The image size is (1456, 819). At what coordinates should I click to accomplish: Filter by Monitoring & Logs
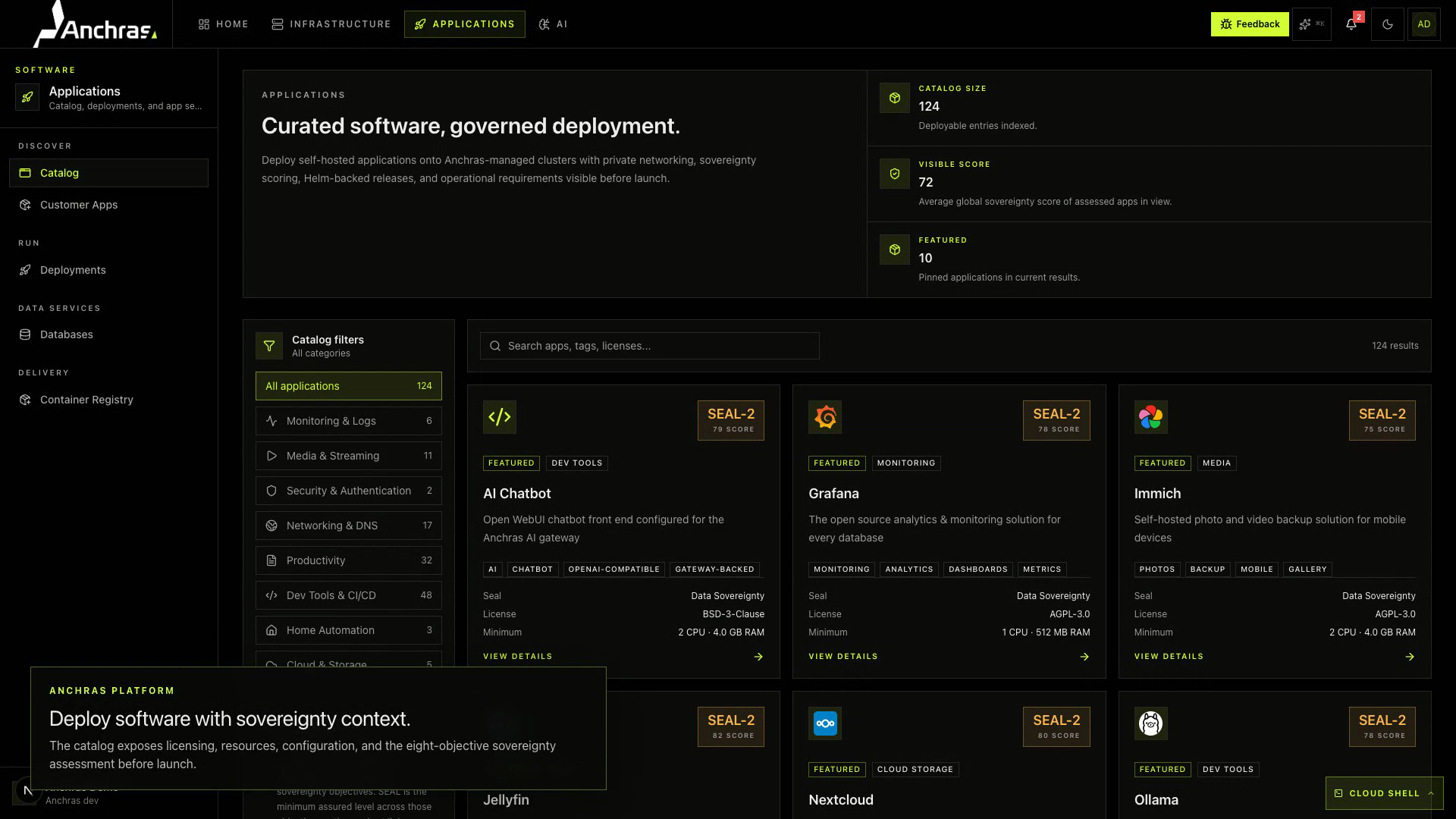pyautogui.click(x=349, y=421)
